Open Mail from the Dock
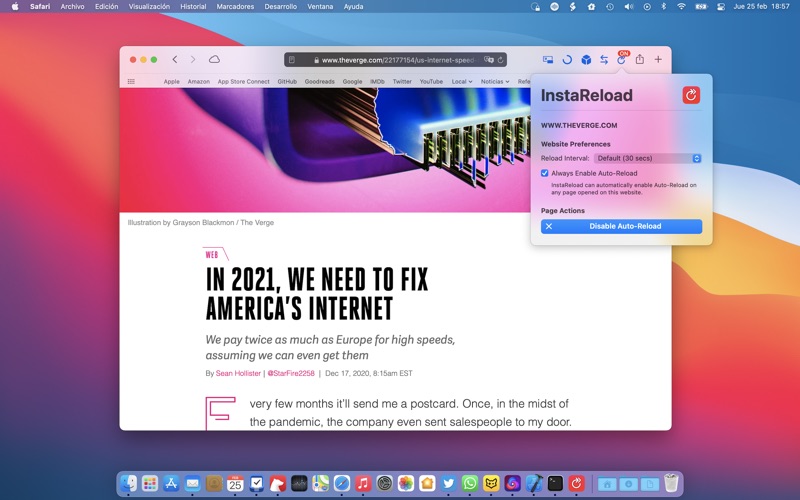800x500 pixels. pyautogui.click(x=192, y=483)
